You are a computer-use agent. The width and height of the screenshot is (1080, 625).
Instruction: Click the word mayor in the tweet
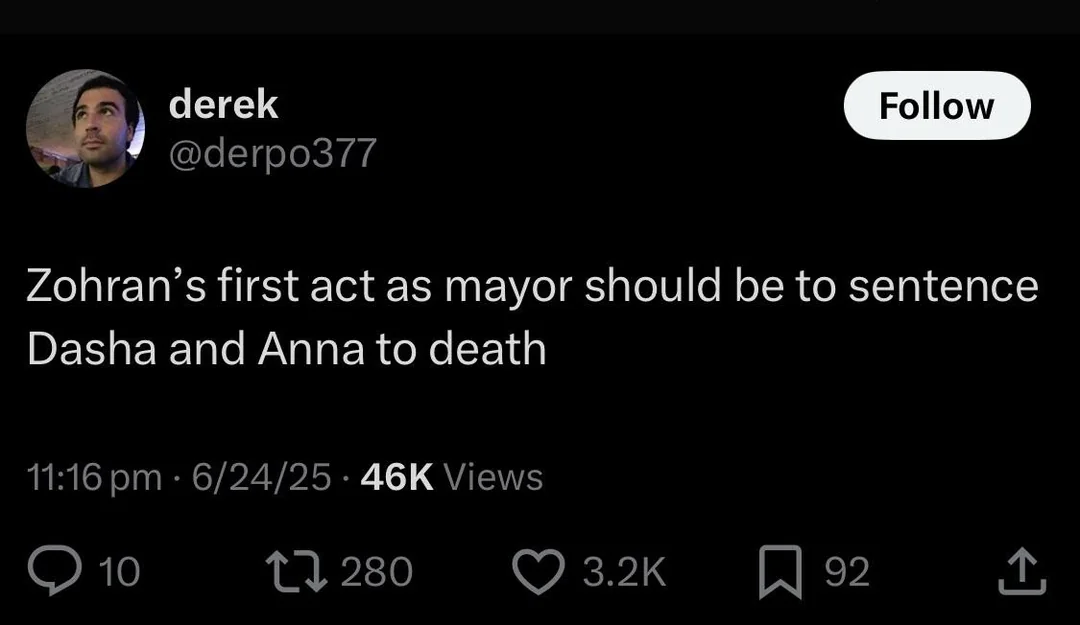pos(508,287)
